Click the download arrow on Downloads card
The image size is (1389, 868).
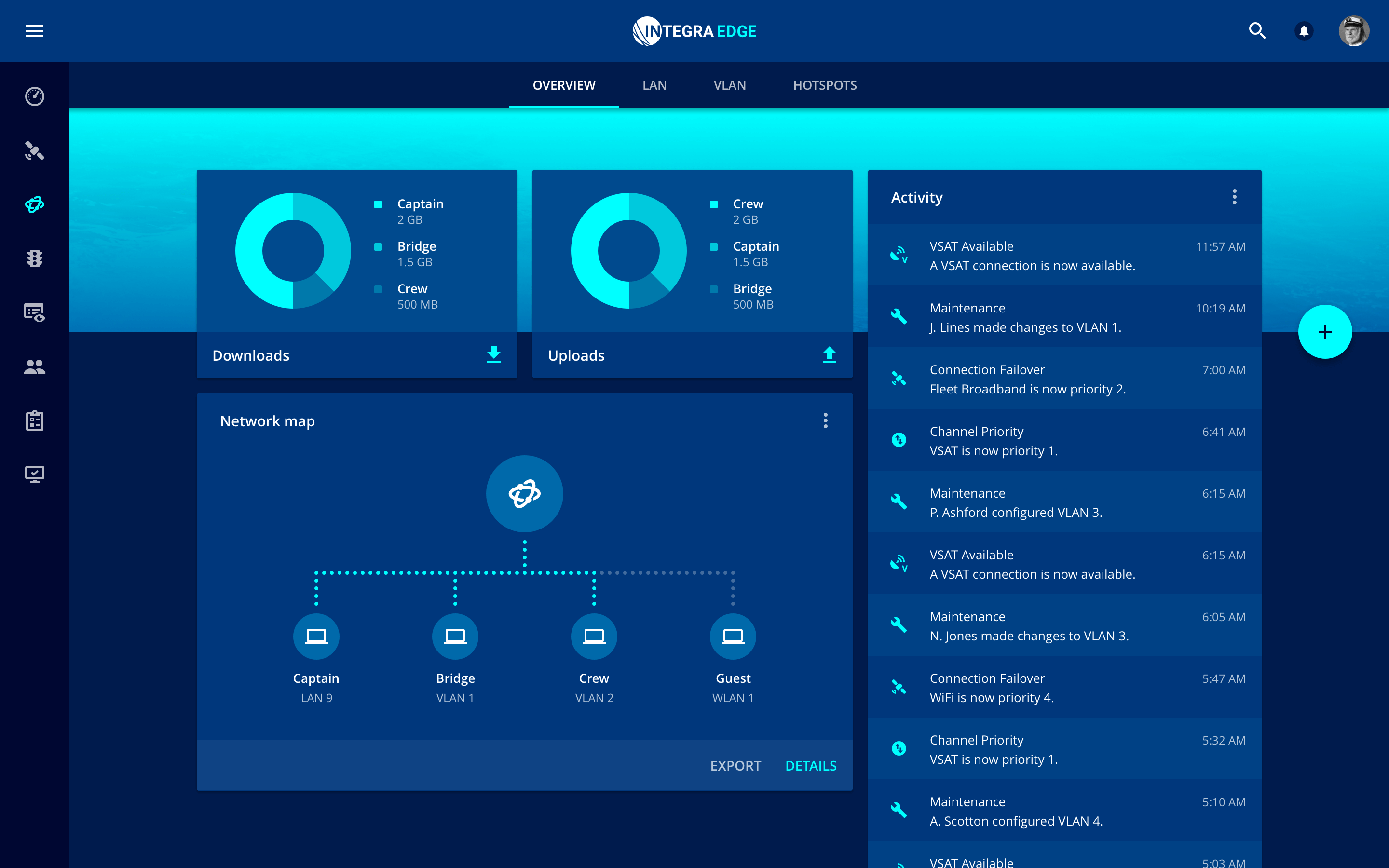pyautogui.click(x=493, y=355)
